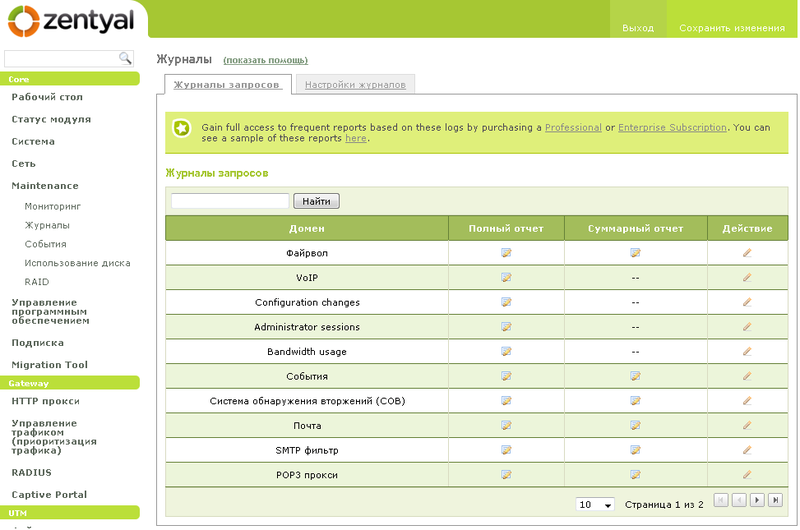Go to next page of logs
Screen dimensions: 800x530
[x=757, y=500]
